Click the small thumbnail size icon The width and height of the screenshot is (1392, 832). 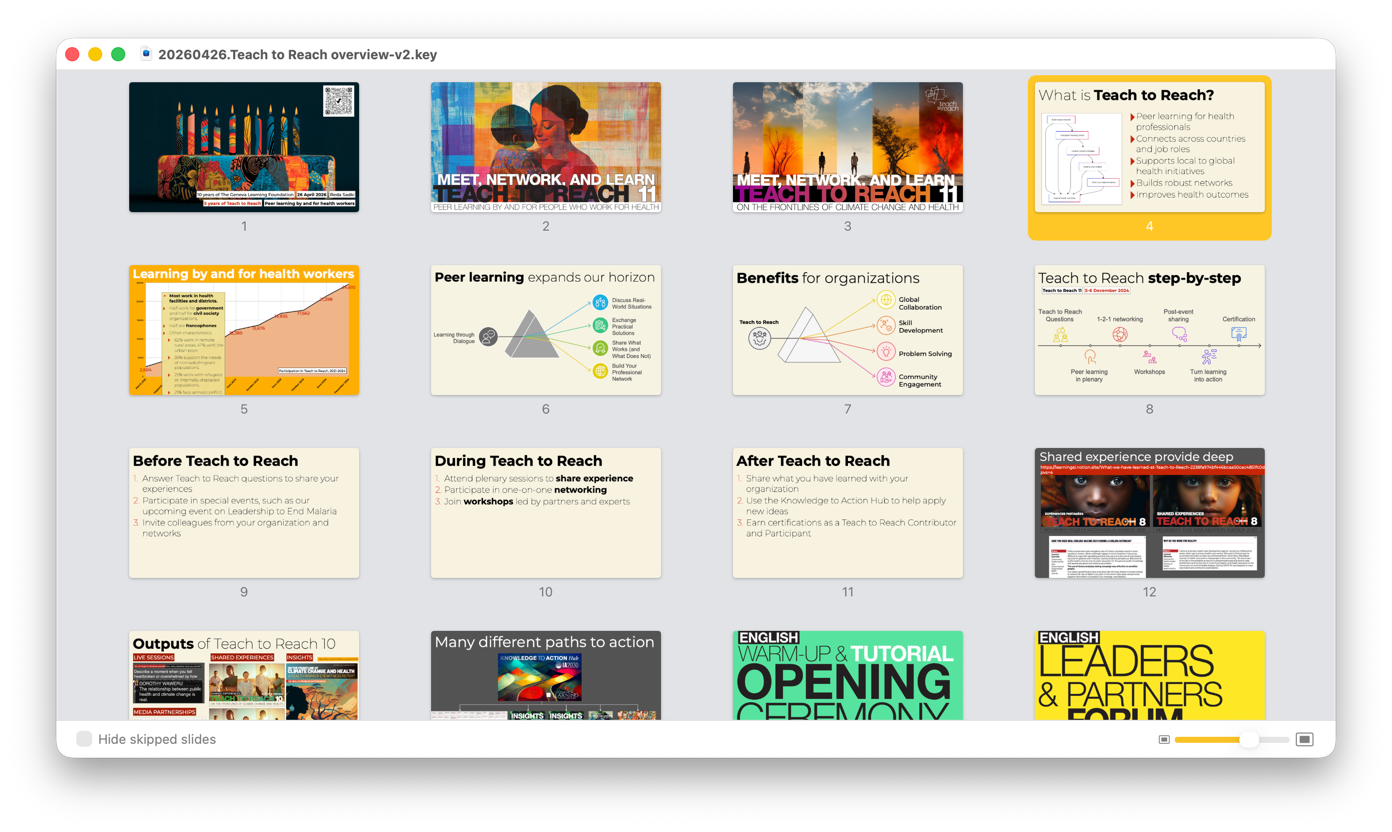click(x=1164, y=739)
